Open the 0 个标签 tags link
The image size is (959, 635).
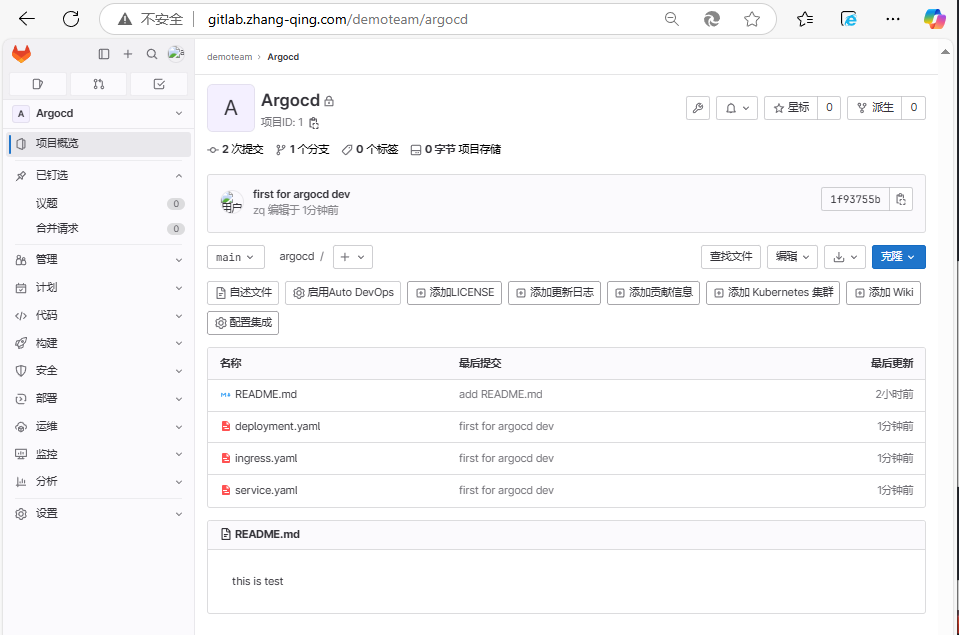370,149
